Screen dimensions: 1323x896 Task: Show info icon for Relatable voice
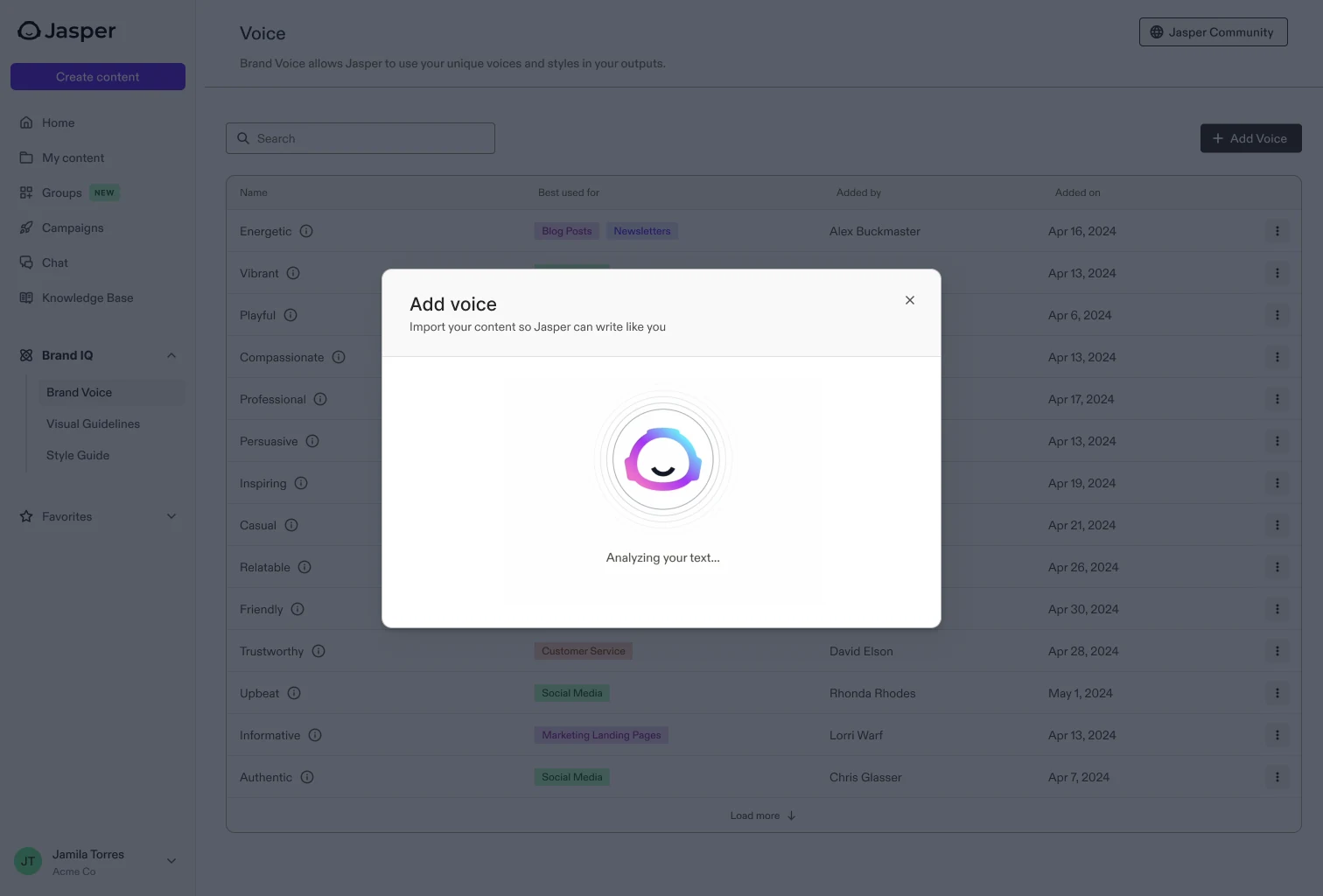point(304,567)
